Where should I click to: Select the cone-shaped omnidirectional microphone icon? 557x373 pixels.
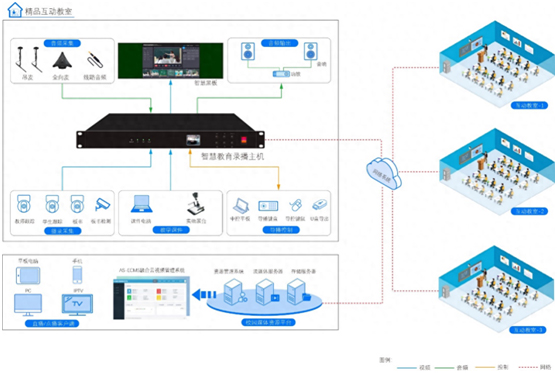tap(62, 60)
